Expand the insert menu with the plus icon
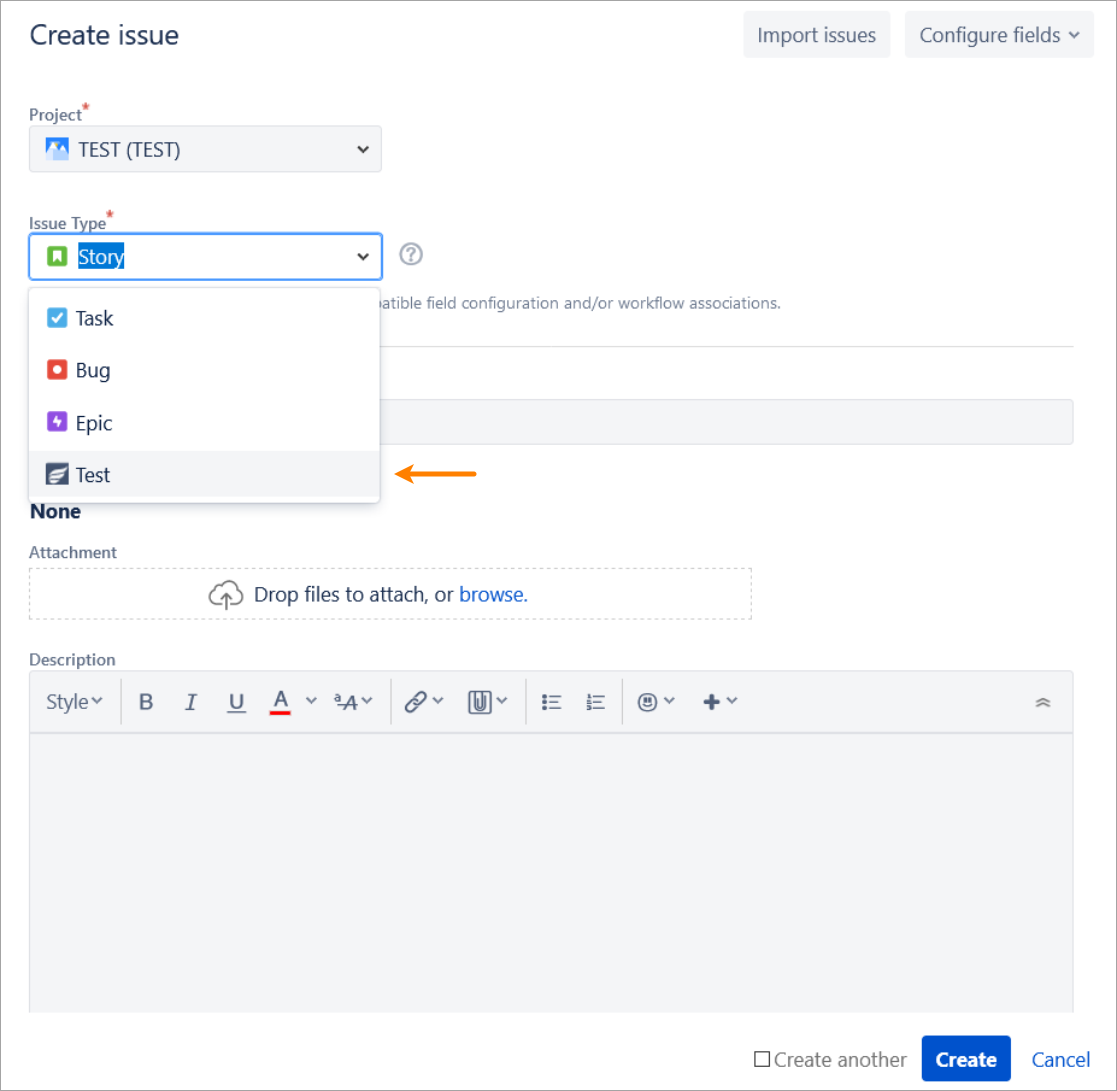Viewport: 1117px width, 1091px height. (714, 701)
